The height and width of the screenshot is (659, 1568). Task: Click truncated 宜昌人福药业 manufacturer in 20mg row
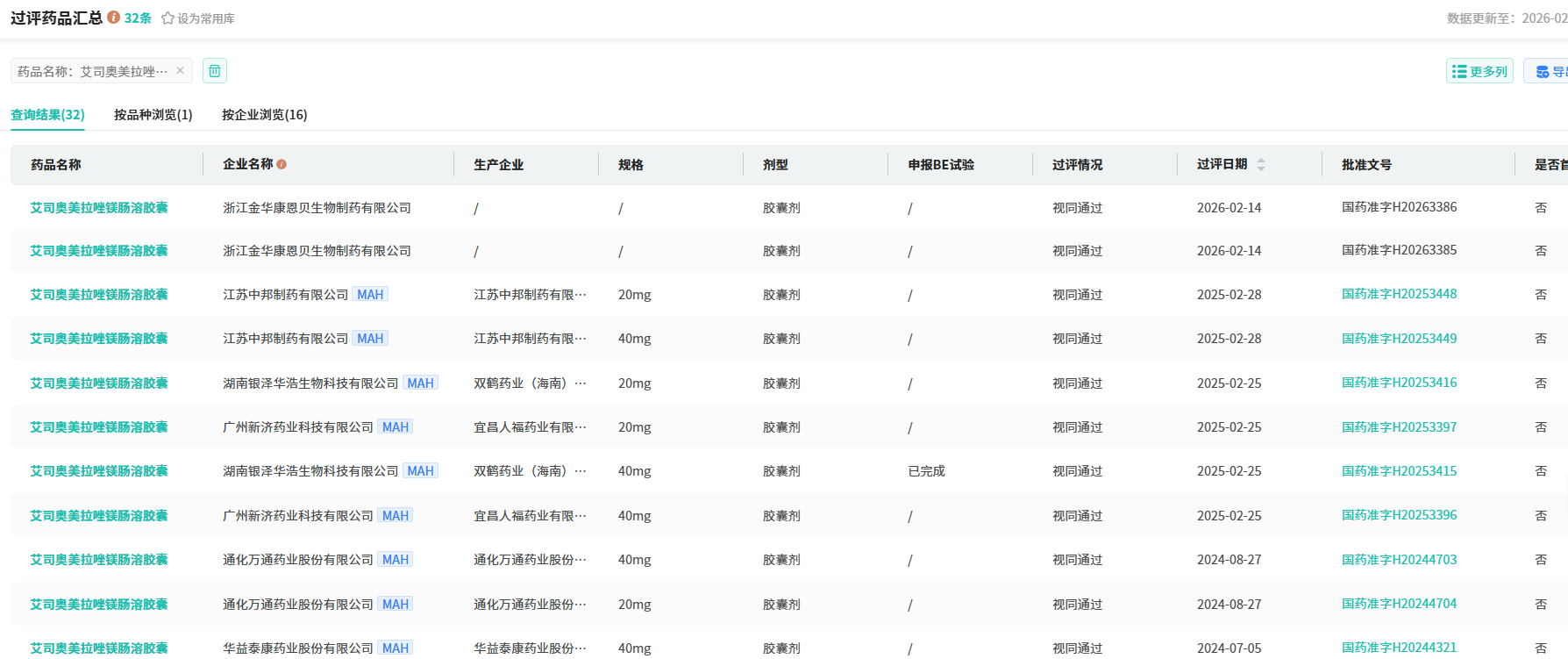pos(530,427)
